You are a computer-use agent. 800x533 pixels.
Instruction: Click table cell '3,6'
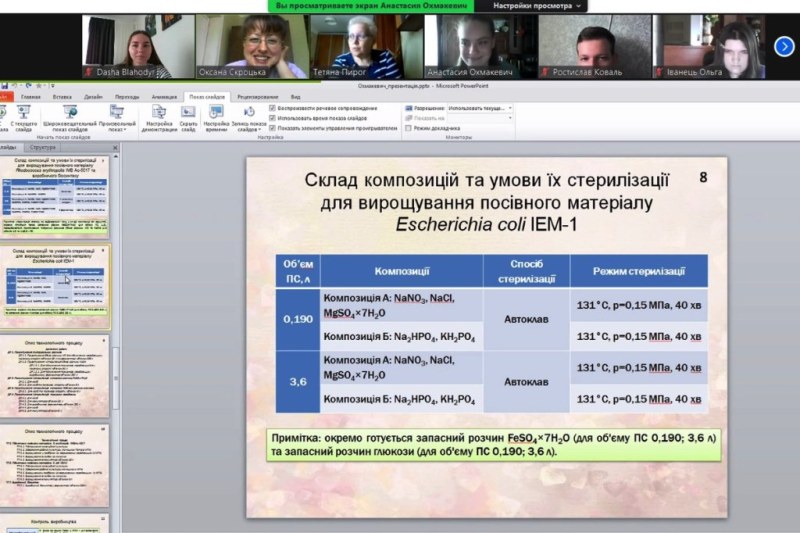click(298, 382)
